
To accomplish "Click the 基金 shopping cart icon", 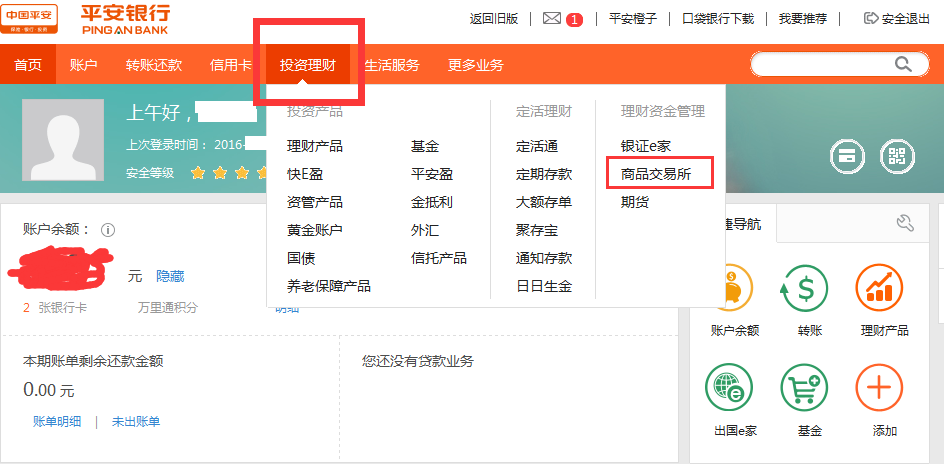I will 804,388.
